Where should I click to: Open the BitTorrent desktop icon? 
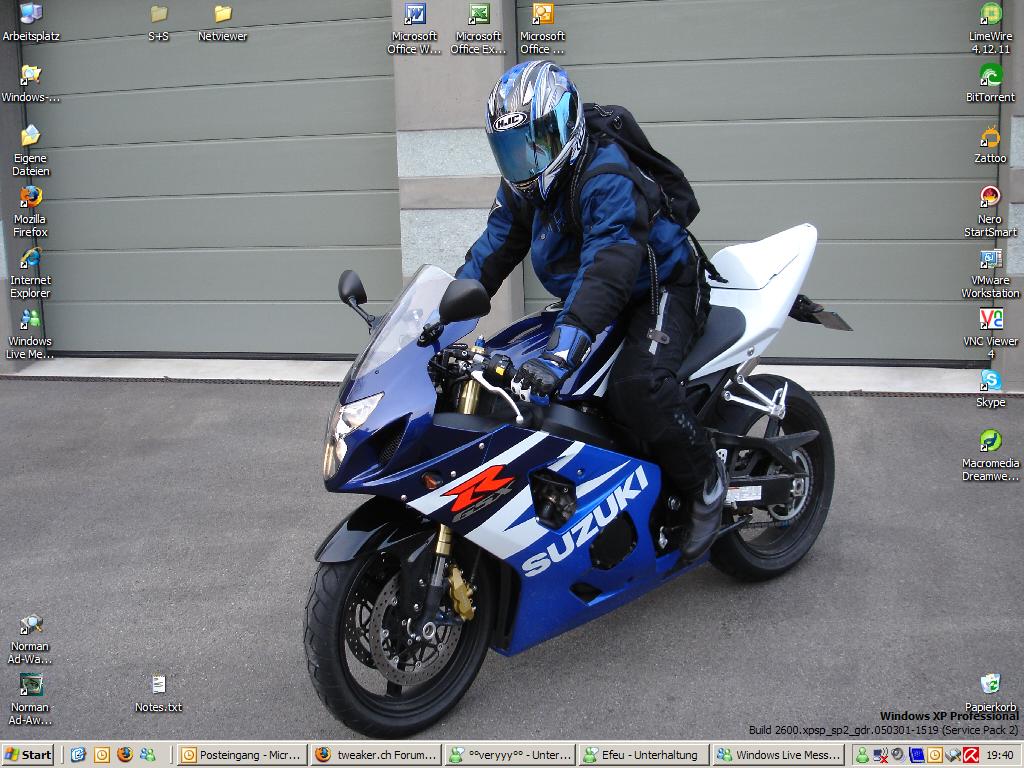click(x=990, y=75)
